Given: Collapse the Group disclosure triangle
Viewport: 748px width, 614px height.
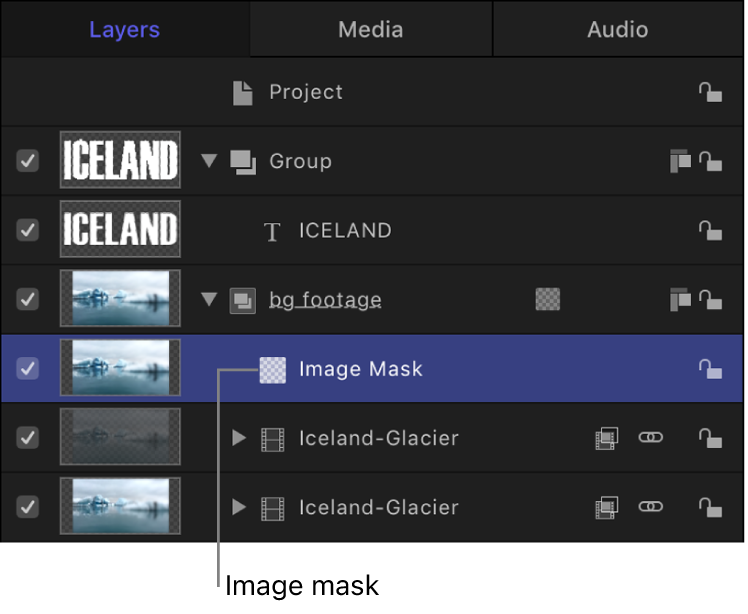Looking at the screenshot, I should click(209, 161).
